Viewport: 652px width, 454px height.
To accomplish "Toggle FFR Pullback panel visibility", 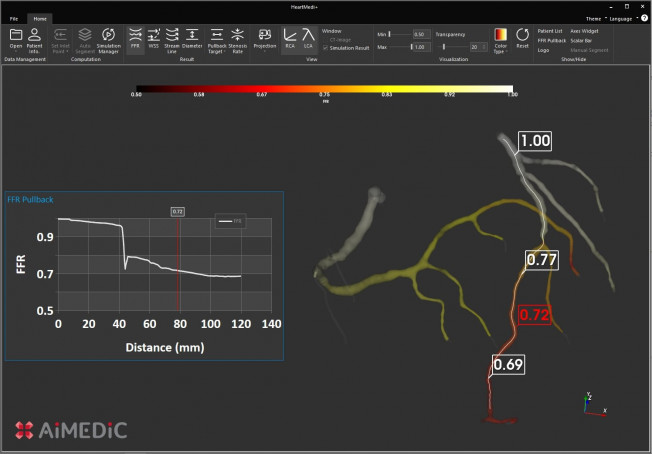I will 551,40.
